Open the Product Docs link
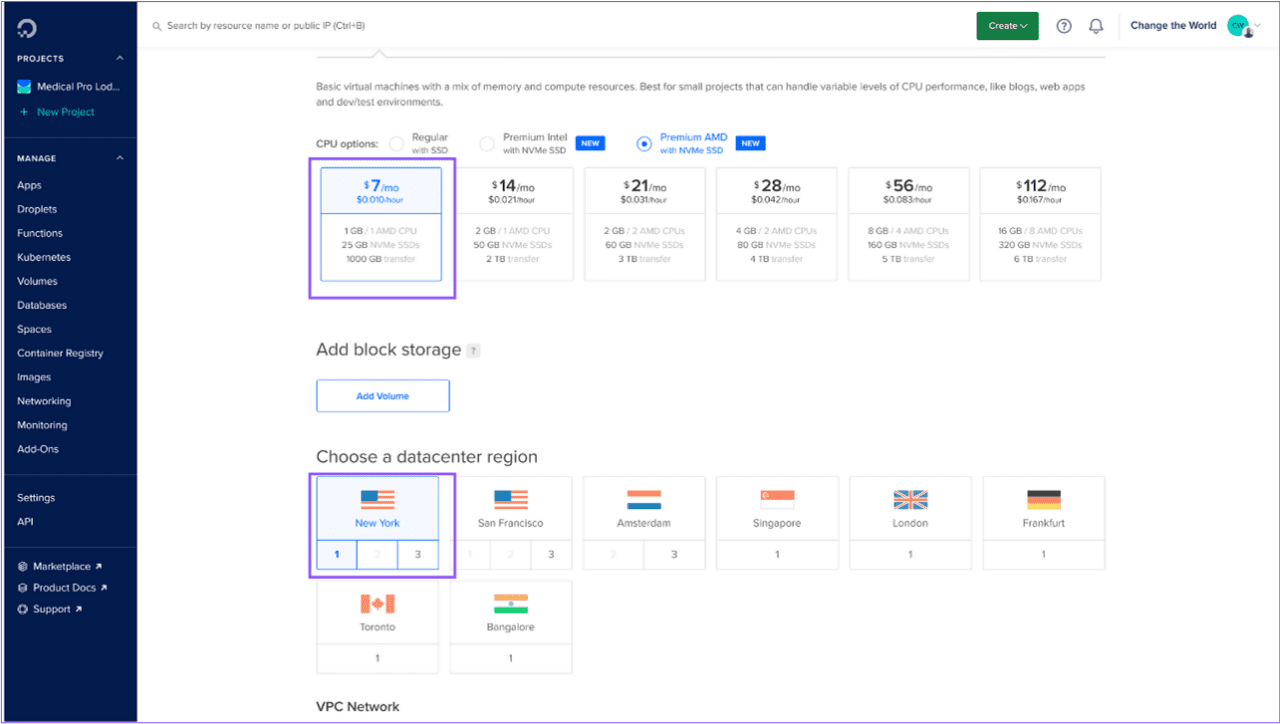The width and height of the screenshot is (1280, 724). tap(64, 588)
